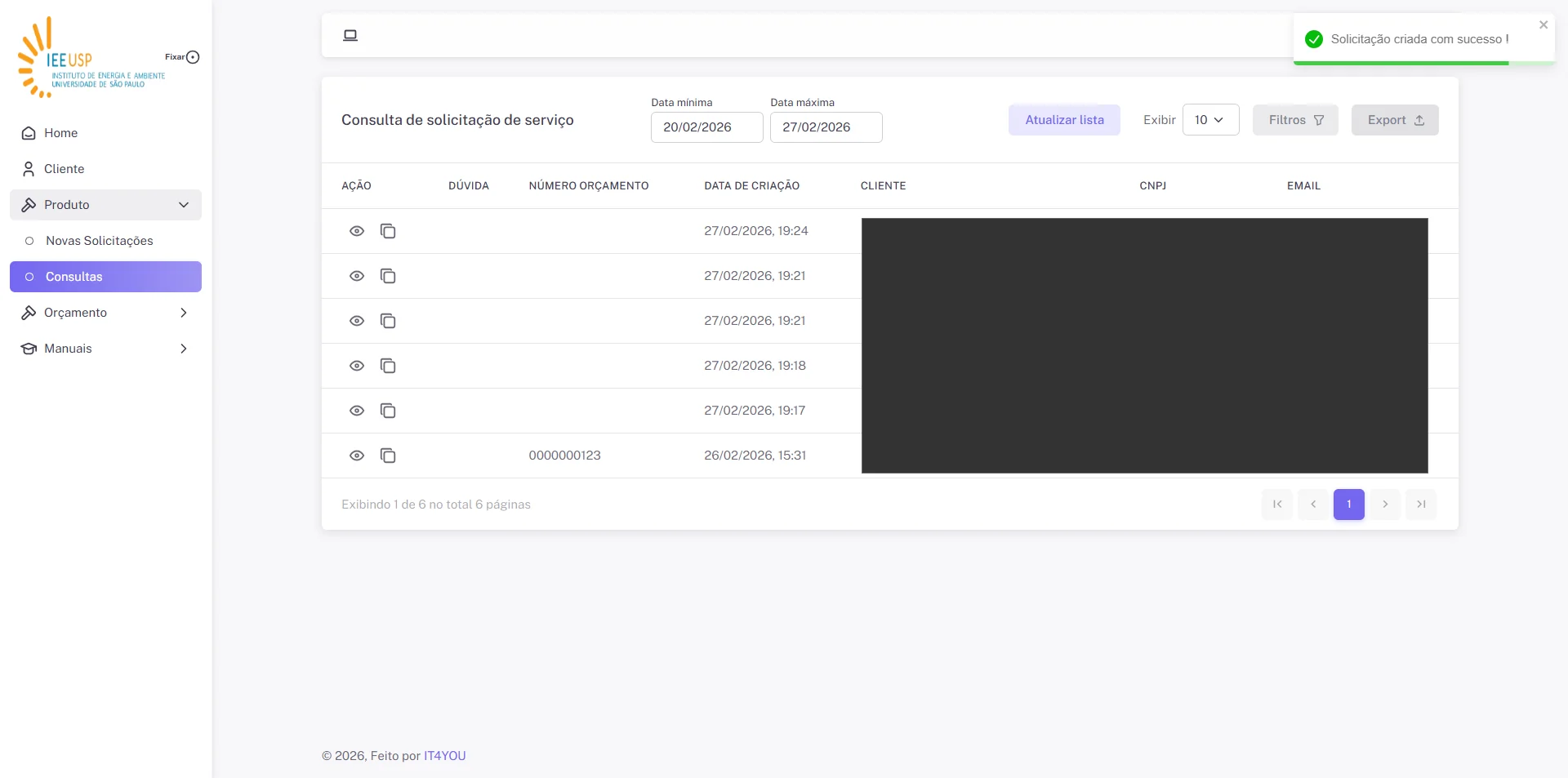
Task: Copy the request created at 27/02/2026, 19:24
Action: coord(388,231)
